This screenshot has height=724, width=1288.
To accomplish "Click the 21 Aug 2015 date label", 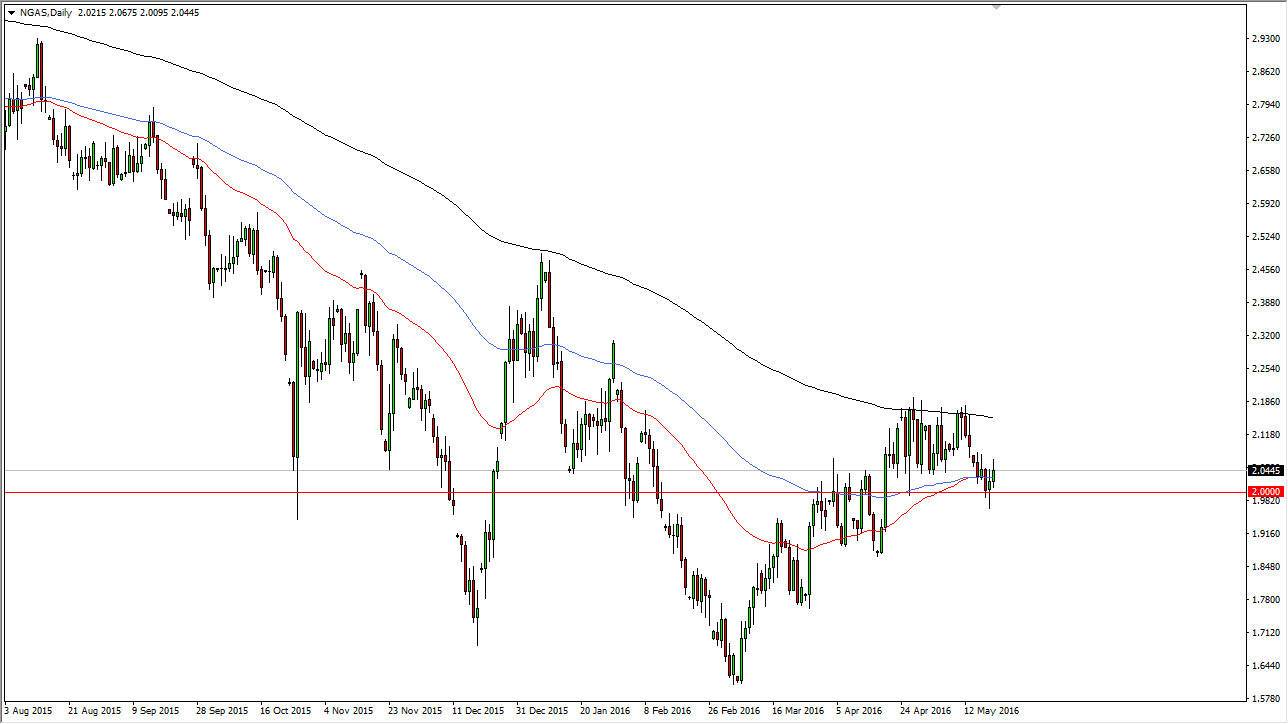I will [93, 711].
